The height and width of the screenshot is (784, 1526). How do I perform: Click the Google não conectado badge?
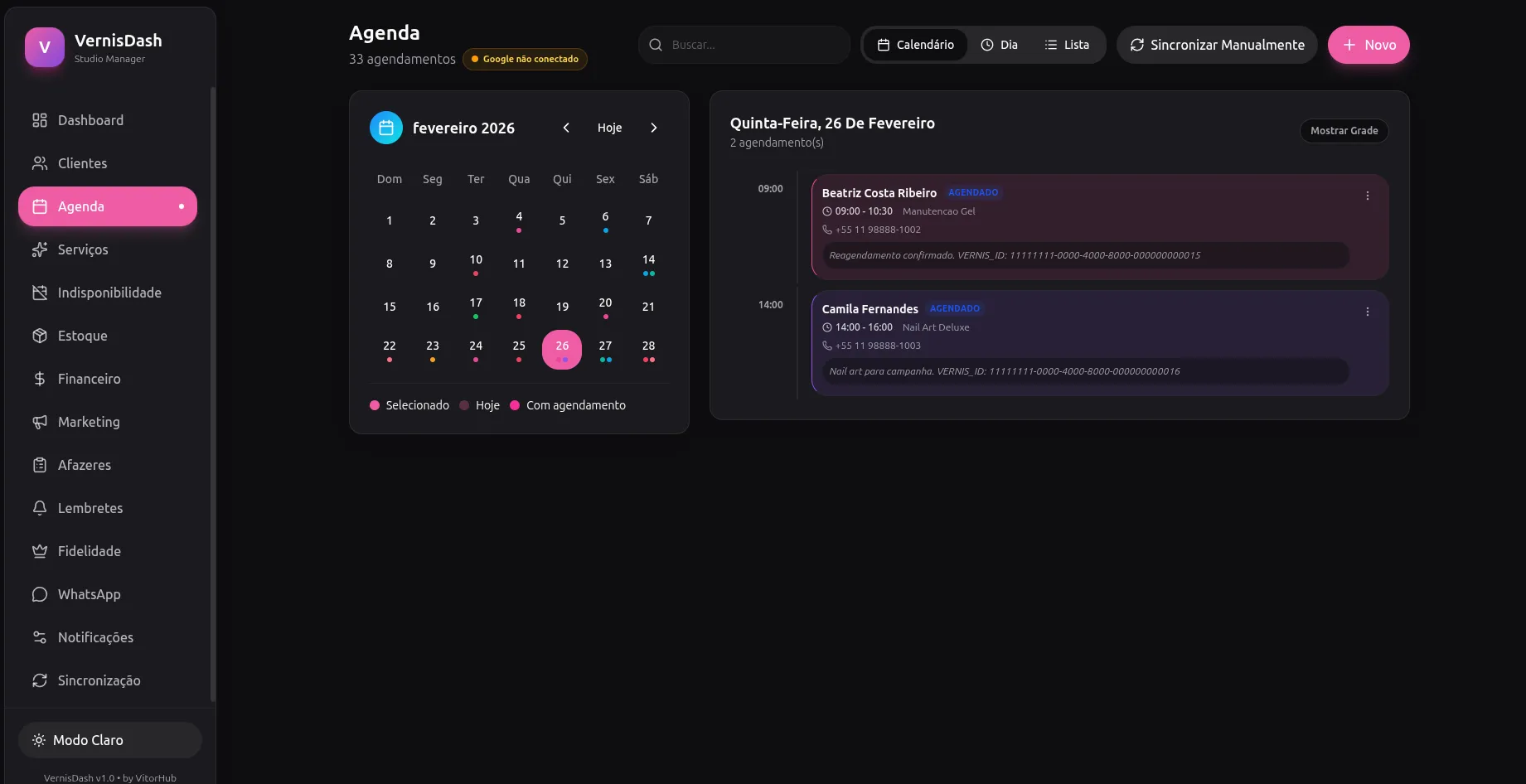coord(525,59)
